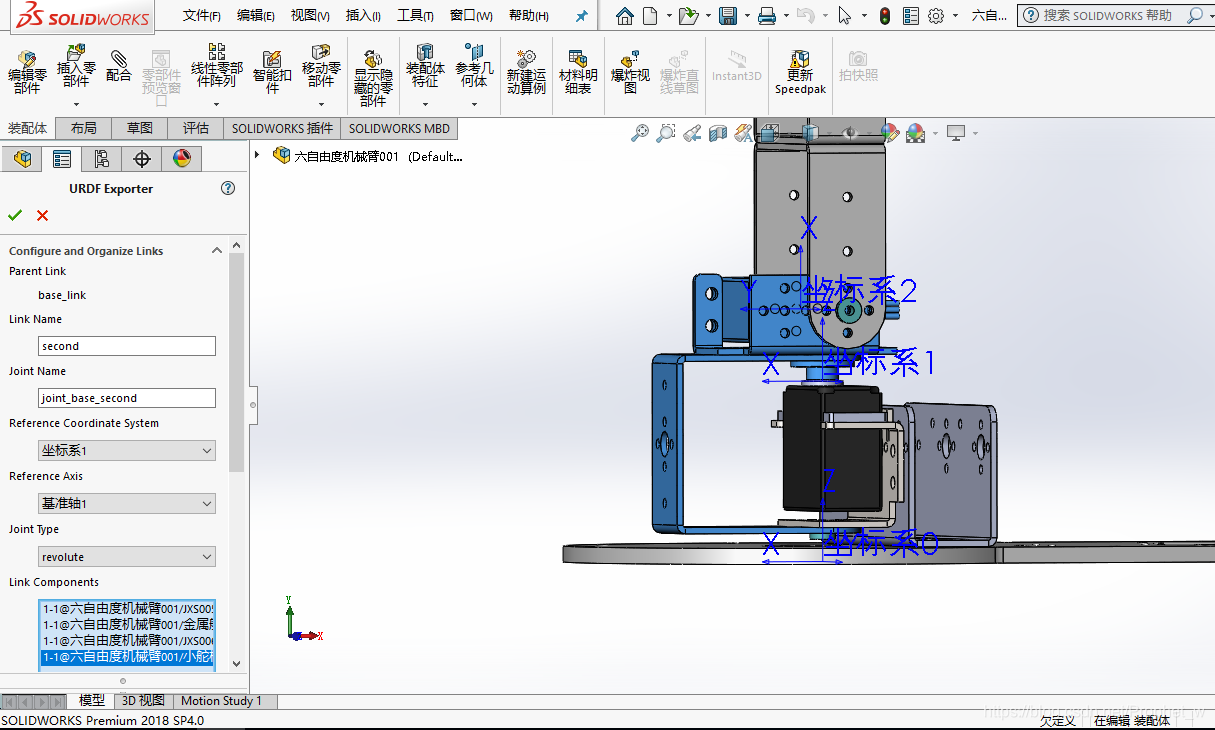The width and height of the screenshot is (1215, 730).
Task: Click the Exploded View tool
Action: pyautogui.click(x=630, y=72)
